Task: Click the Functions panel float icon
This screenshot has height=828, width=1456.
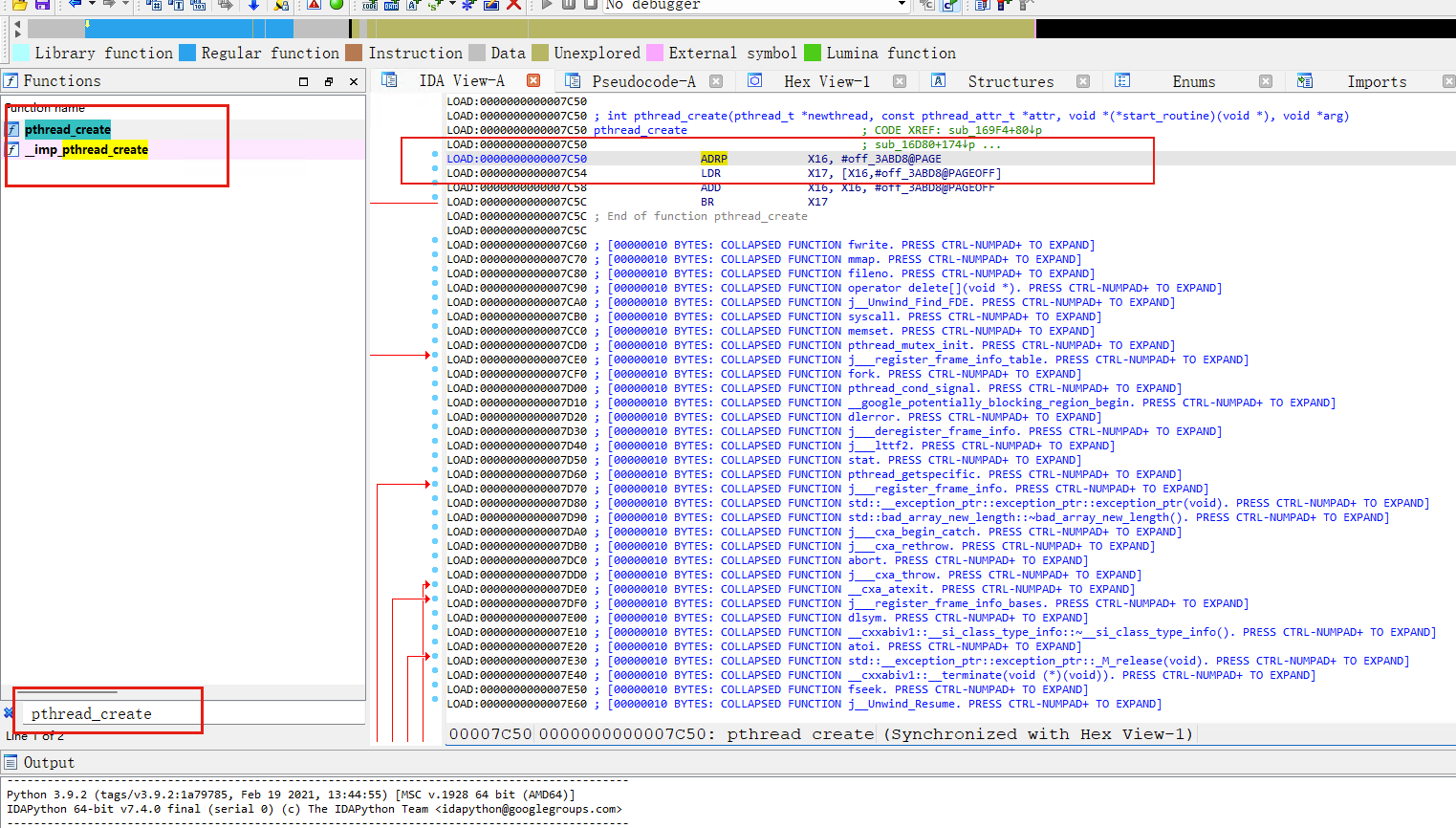Action: [x=329, y=81]
